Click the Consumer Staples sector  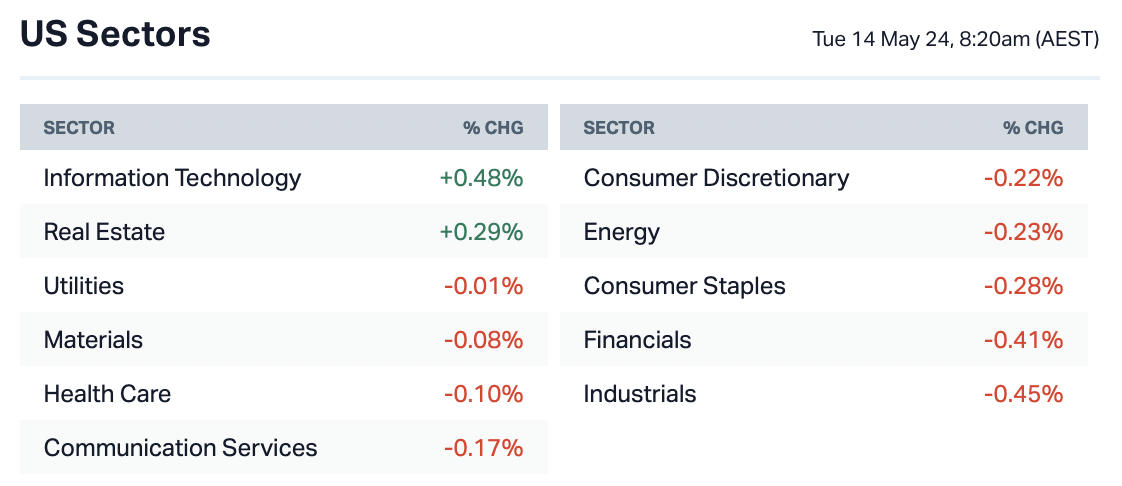coord(684,286)
